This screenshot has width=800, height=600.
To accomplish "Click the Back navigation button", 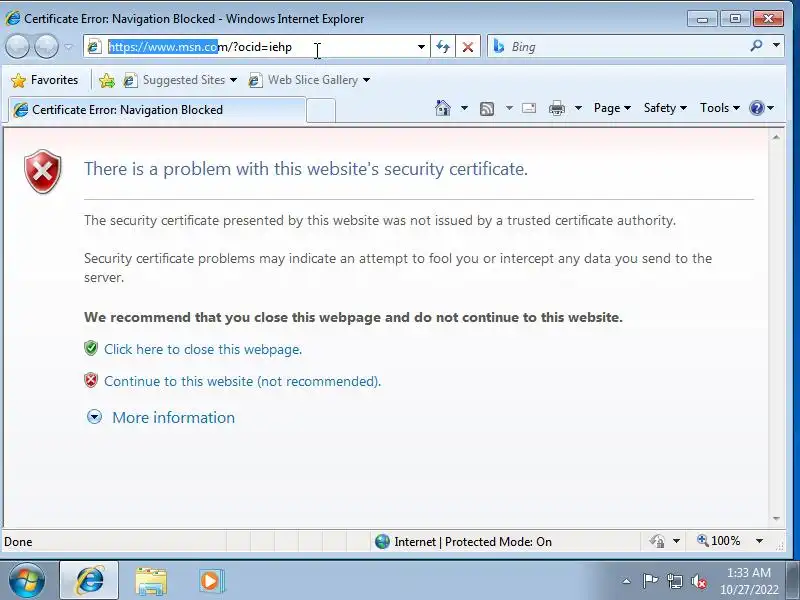I will [x=17, y=47].
